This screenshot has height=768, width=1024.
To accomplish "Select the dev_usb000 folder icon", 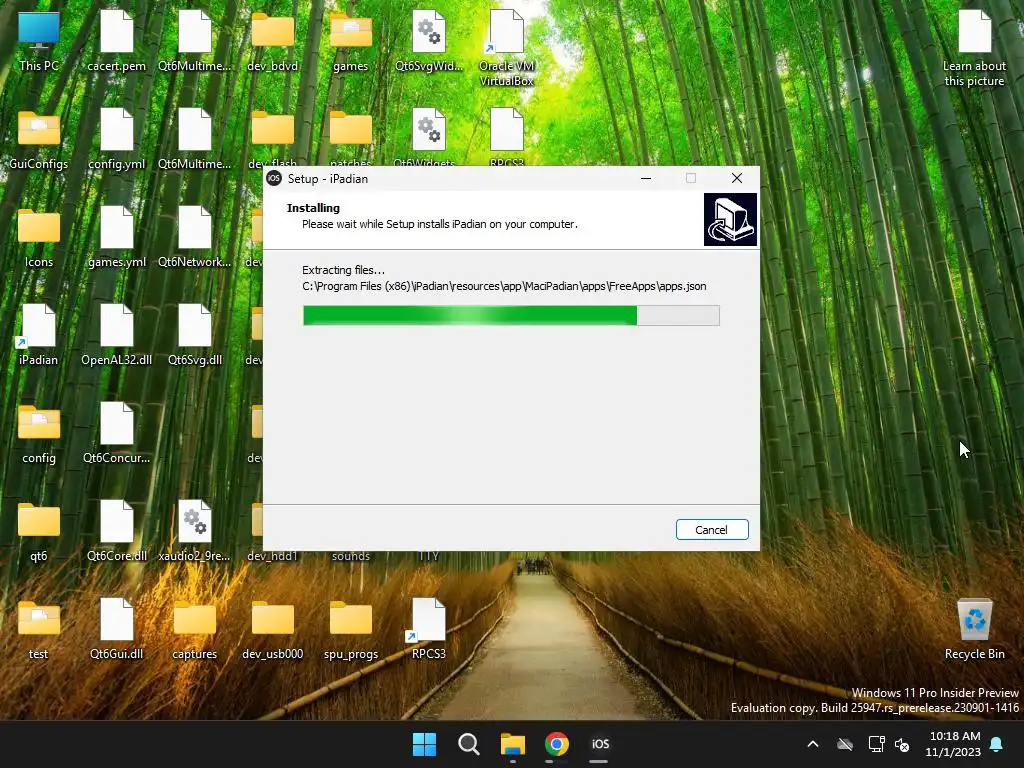I will point(273,629).
